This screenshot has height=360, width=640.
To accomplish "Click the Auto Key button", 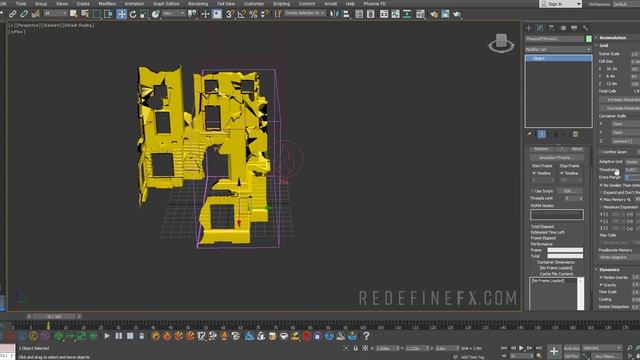I will pyautogui.click(x=571, y=348).
